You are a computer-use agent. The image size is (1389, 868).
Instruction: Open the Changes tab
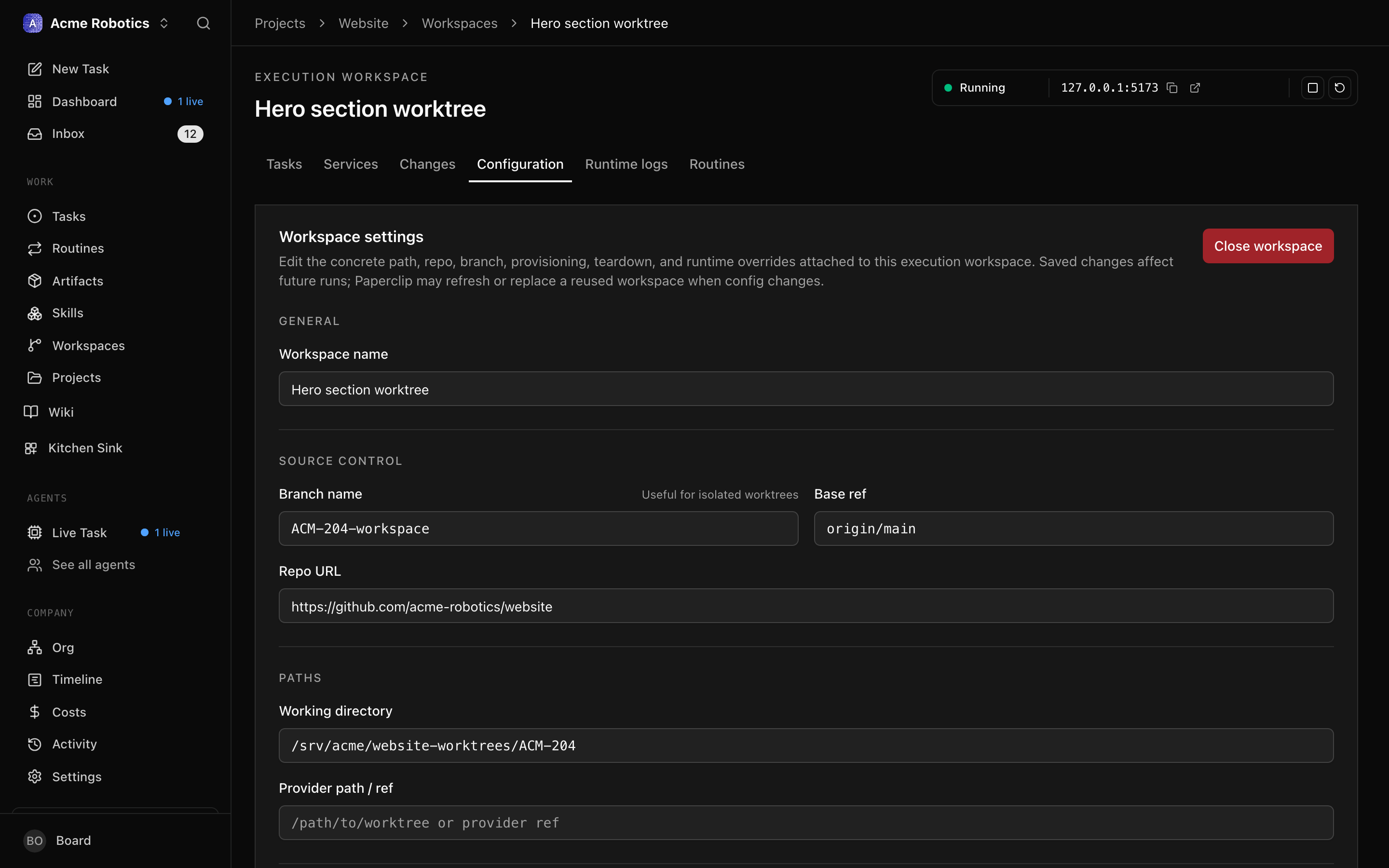[427, 164]
